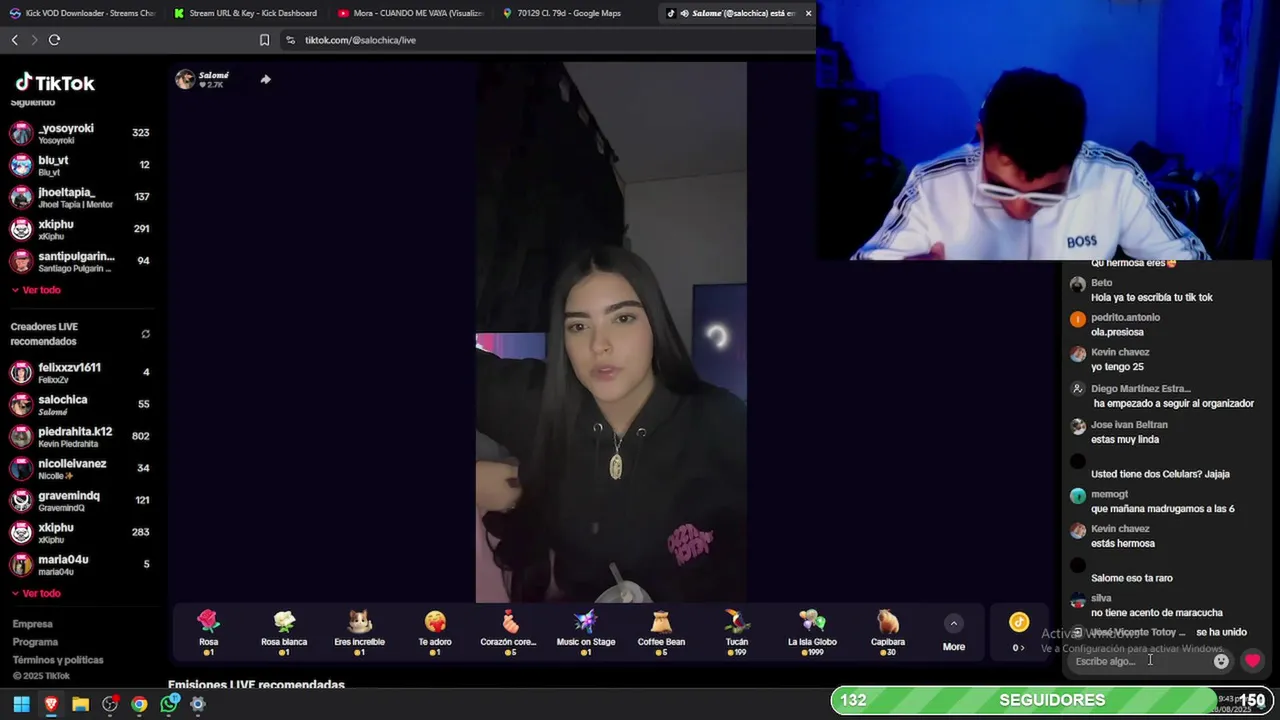Click Jose ivan Beltran username in chat
The width and height of the screenshot is (1280, 720).
click(1129, 425)
